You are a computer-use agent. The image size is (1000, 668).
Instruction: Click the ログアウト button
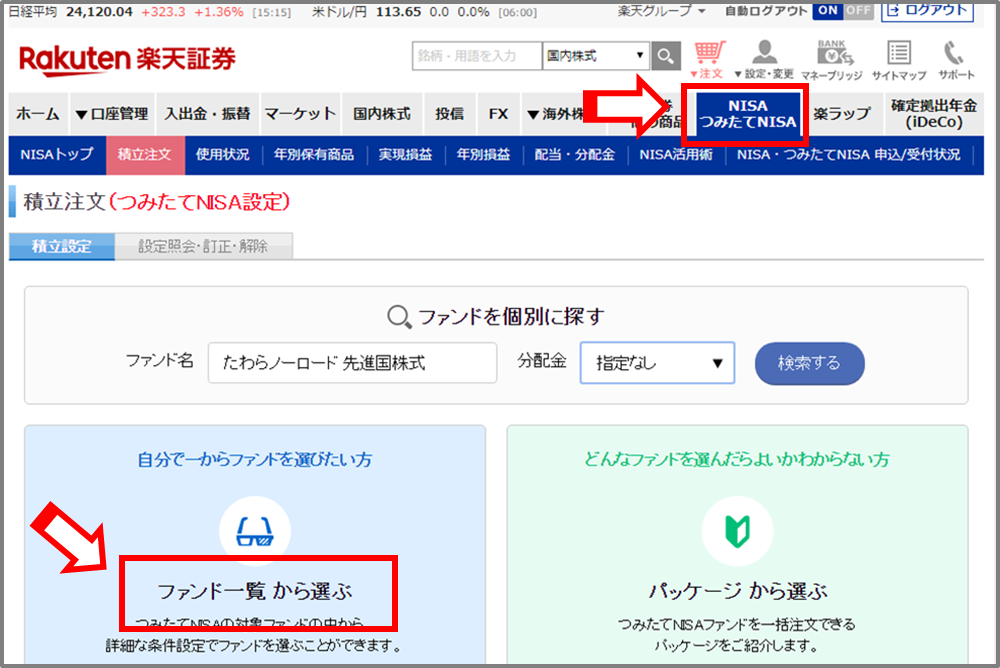pyautogui.click(x=927, y=10)
